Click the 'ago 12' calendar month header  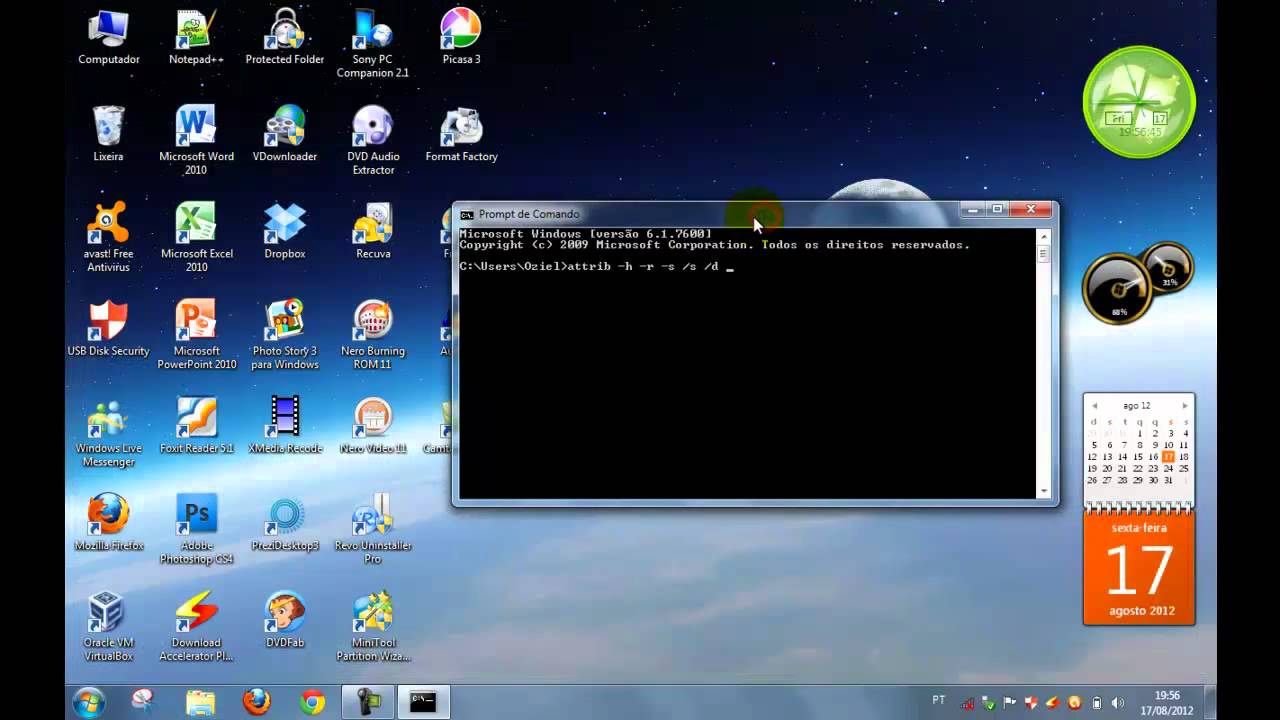1137,406
